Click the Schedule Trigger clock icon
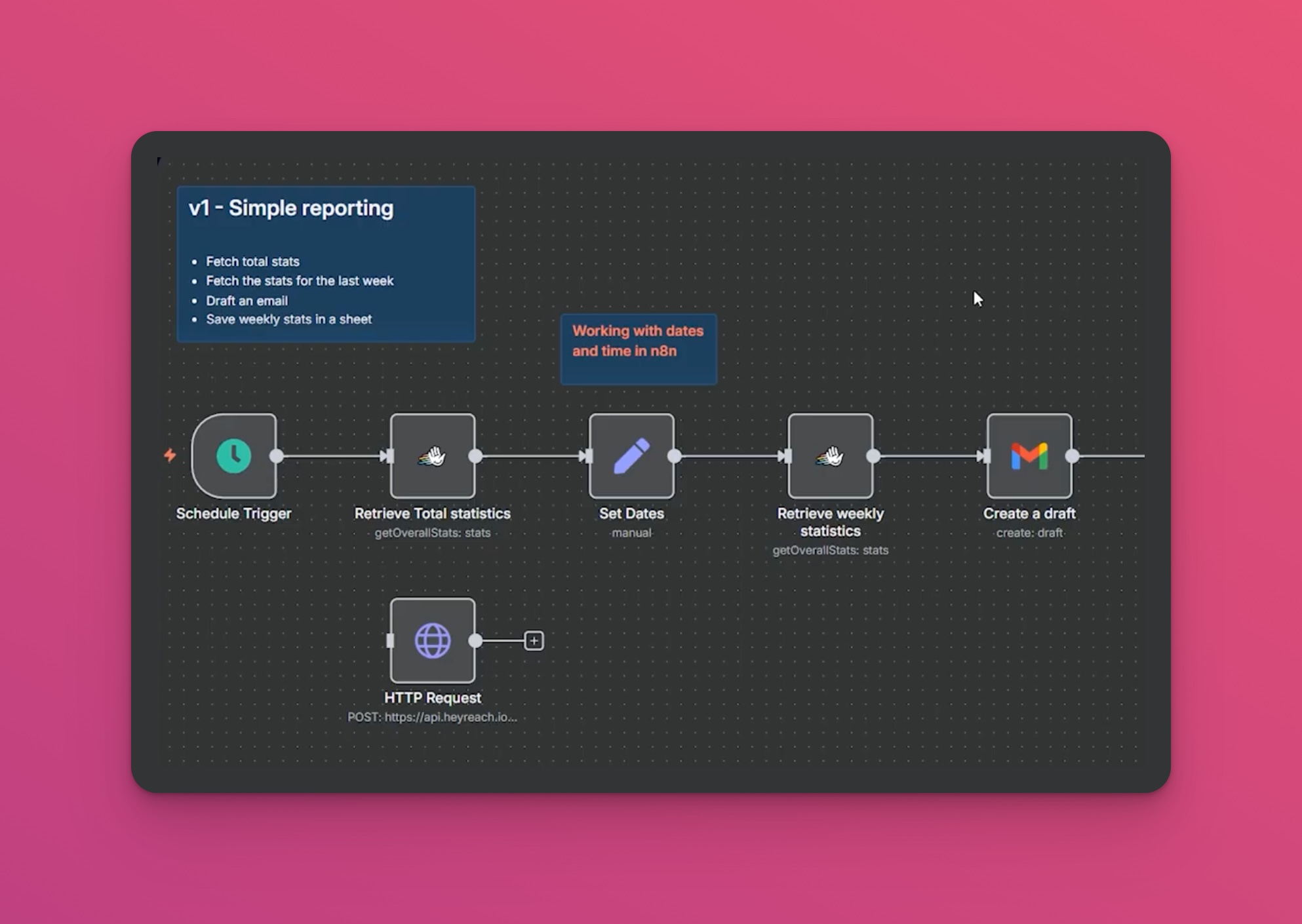Viewport: 1302px width, 924px height. [233, 456]
